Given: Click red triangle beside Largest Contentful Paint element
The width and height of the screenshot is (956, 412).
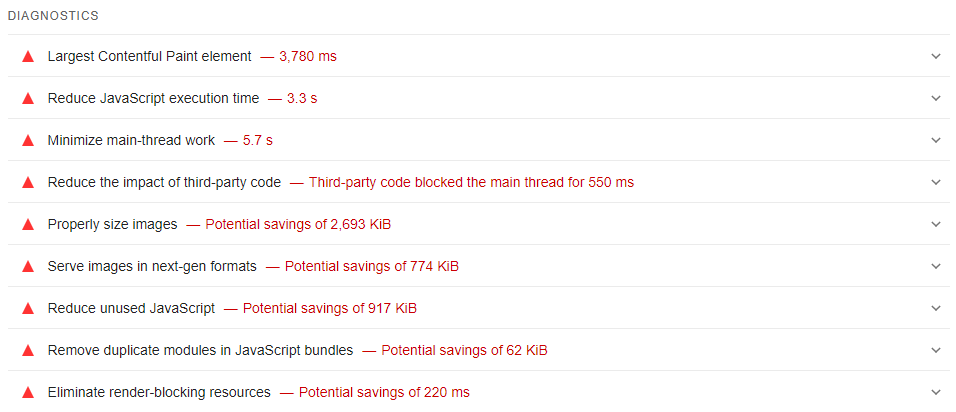Looking at the screenshot, I should click(x=28, y=56).
